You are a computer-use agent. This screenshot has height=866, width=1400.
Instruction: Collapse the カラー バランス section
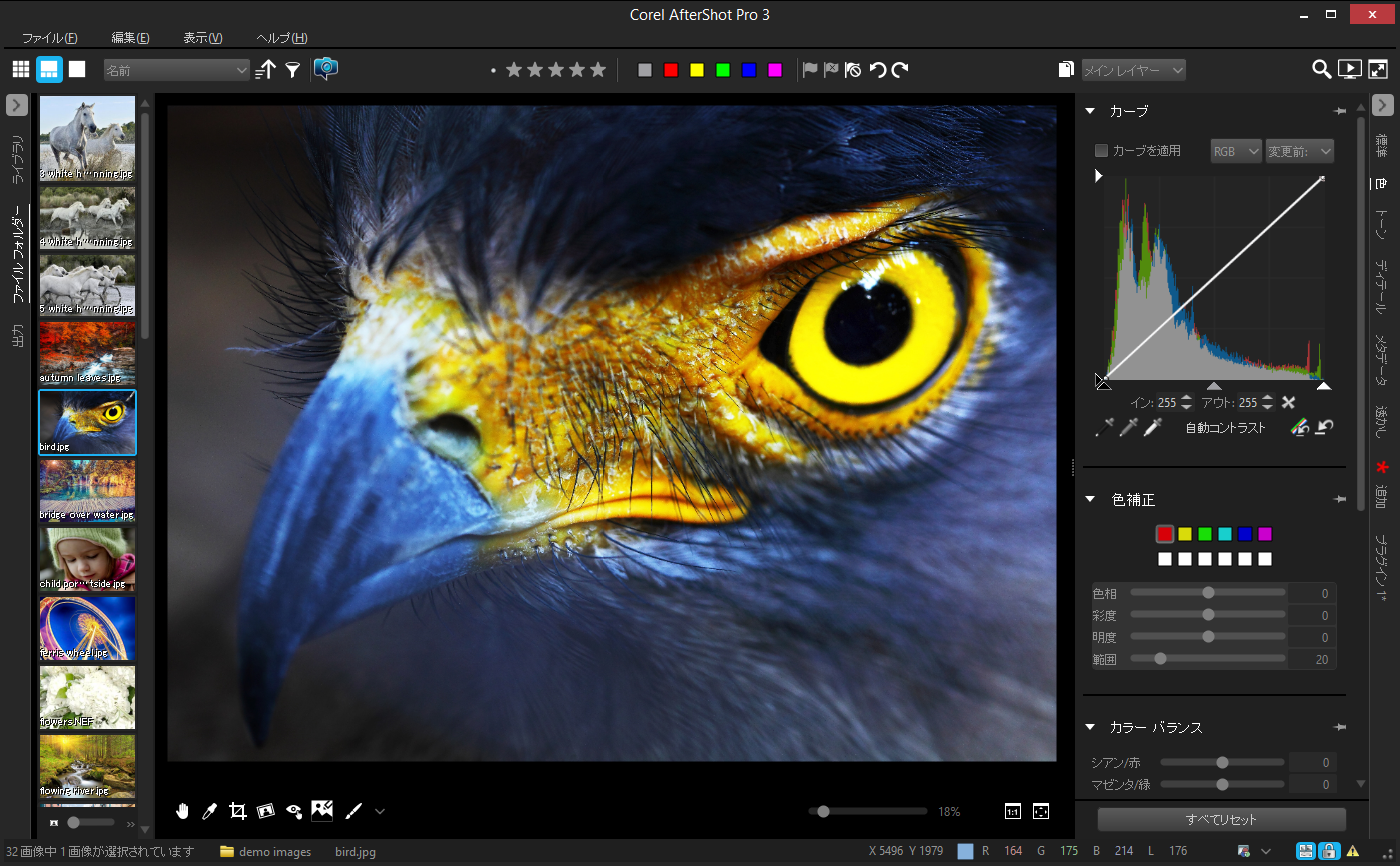pos(1091,727)
